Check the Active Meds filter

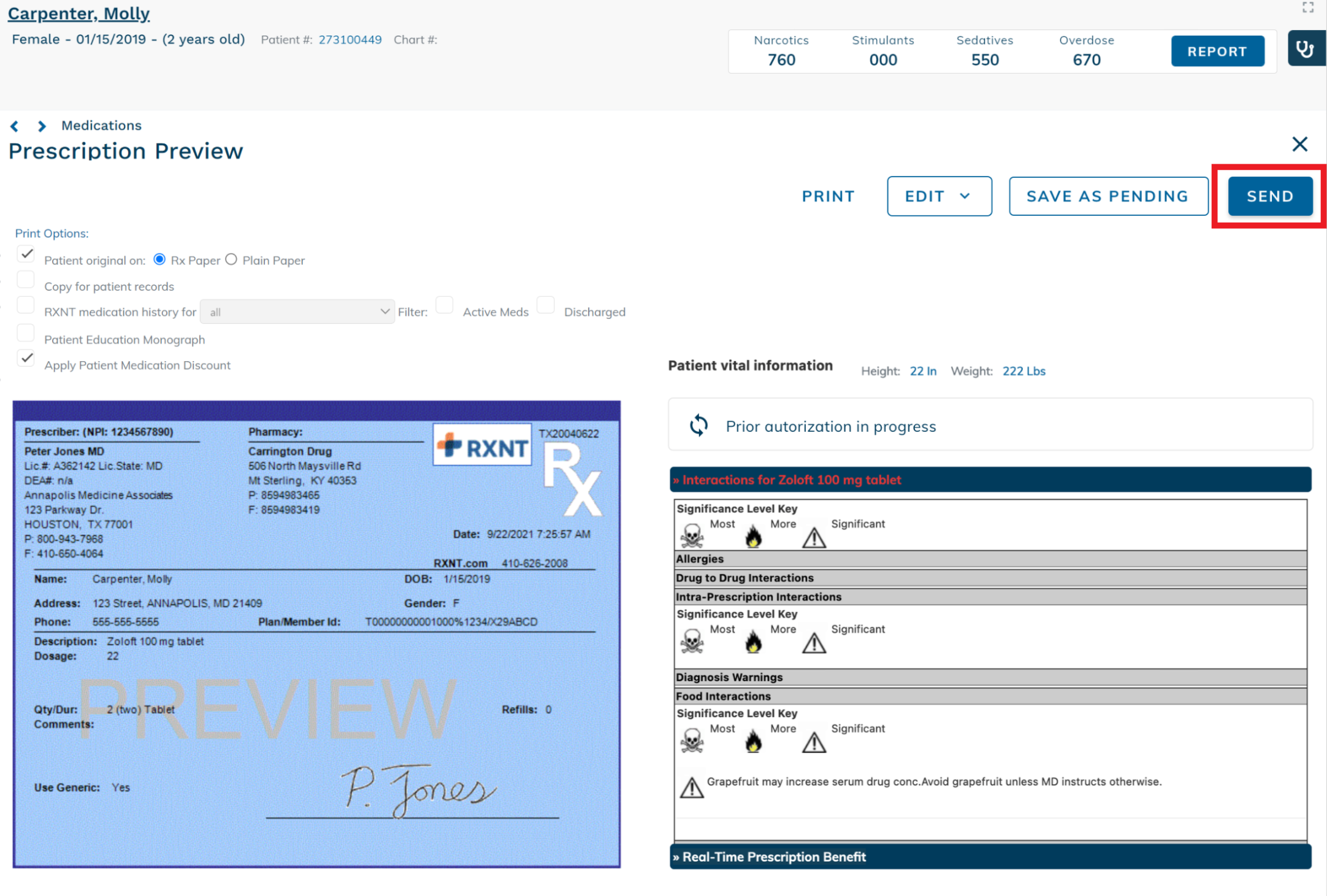point(444,305)
